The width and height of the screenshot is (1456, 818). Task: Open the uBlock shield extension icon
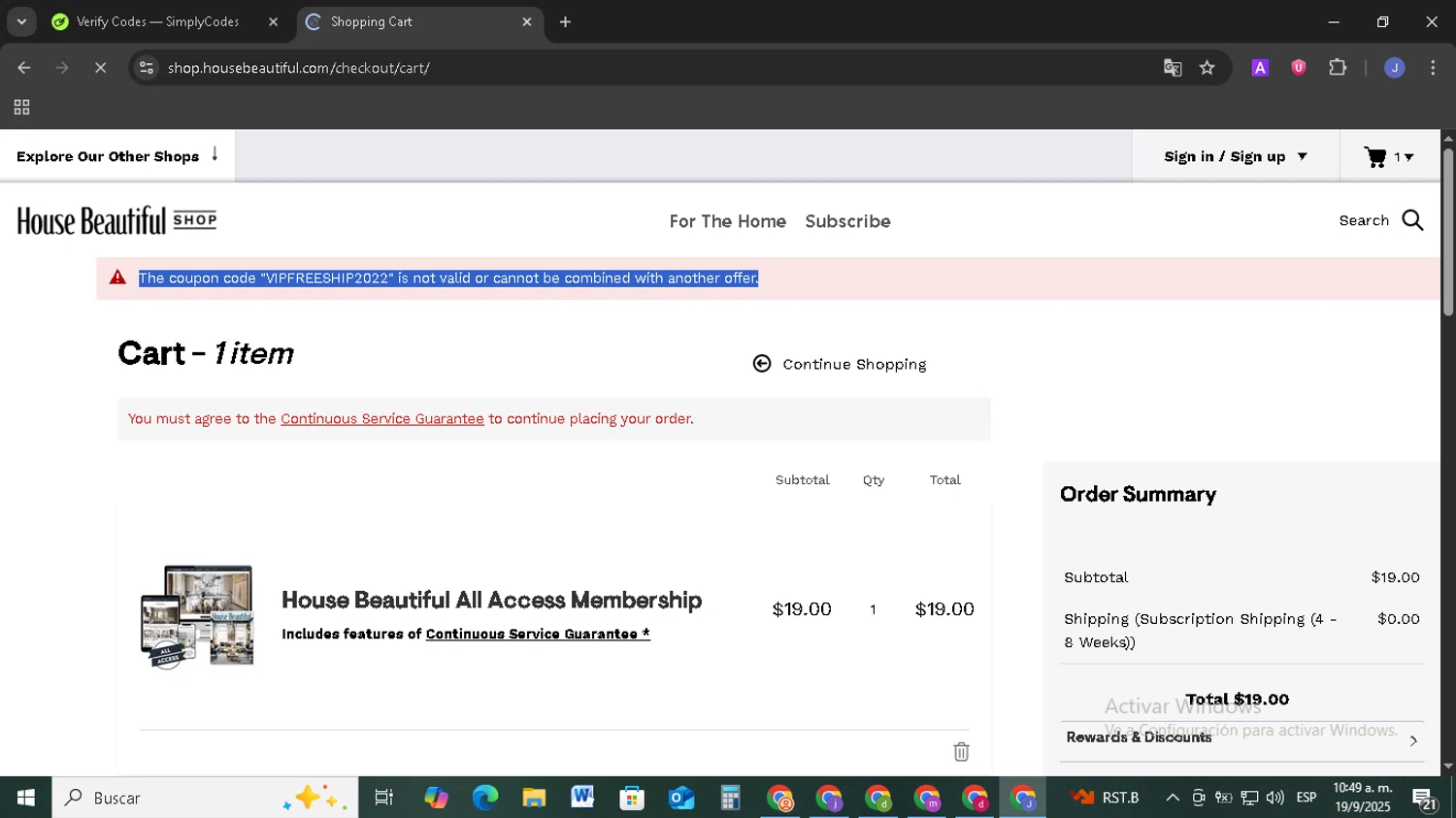1298,68
